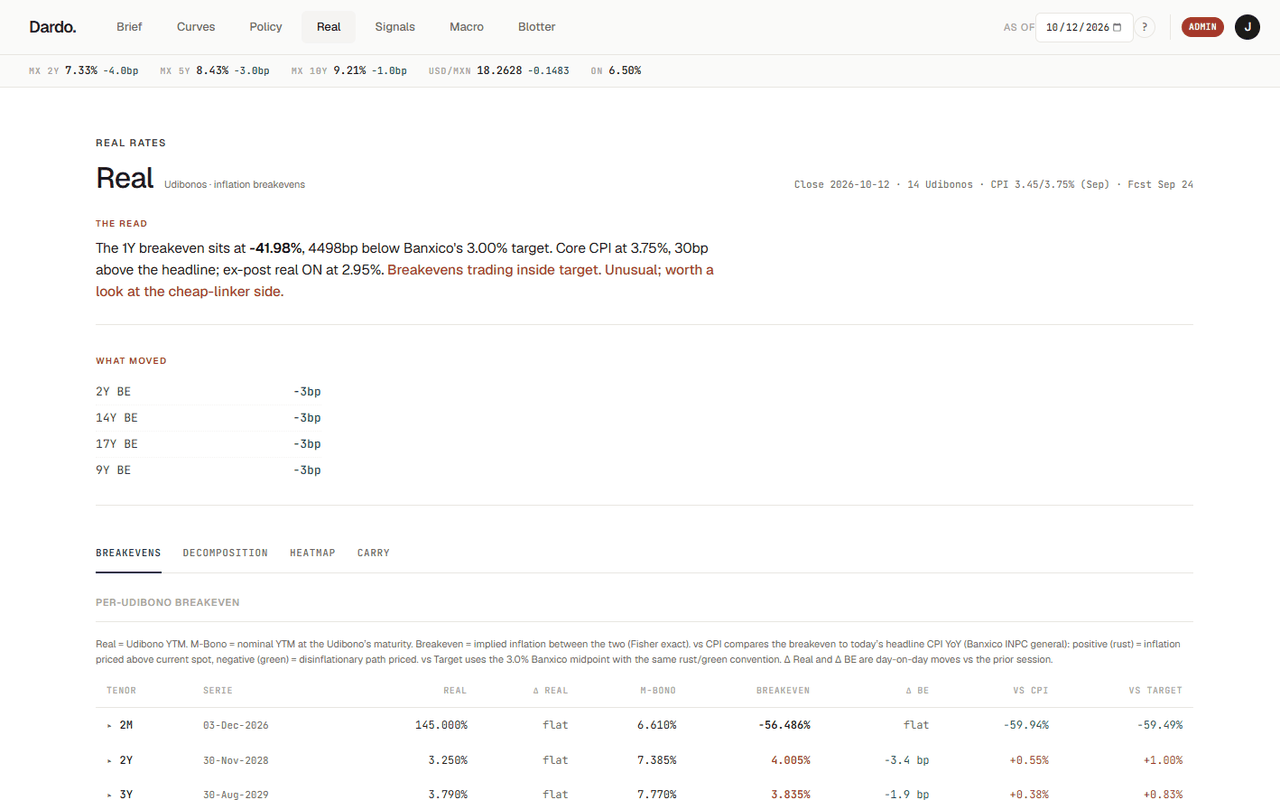Open the Signals page
1280x800 pixels.
pyautogui.click(x=395, y=27)
